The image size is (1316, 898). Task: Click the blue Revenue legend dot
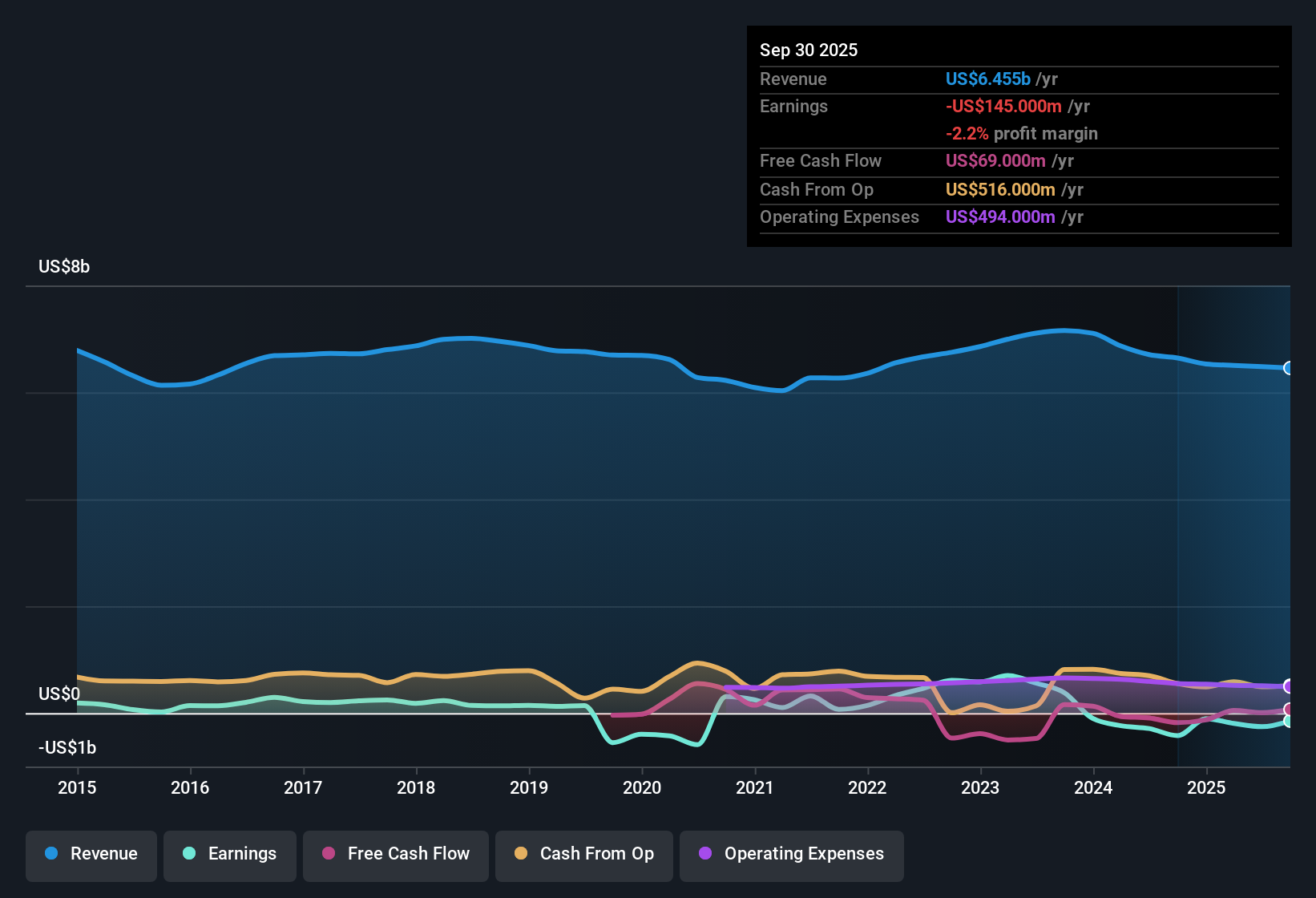pos(50,855)
